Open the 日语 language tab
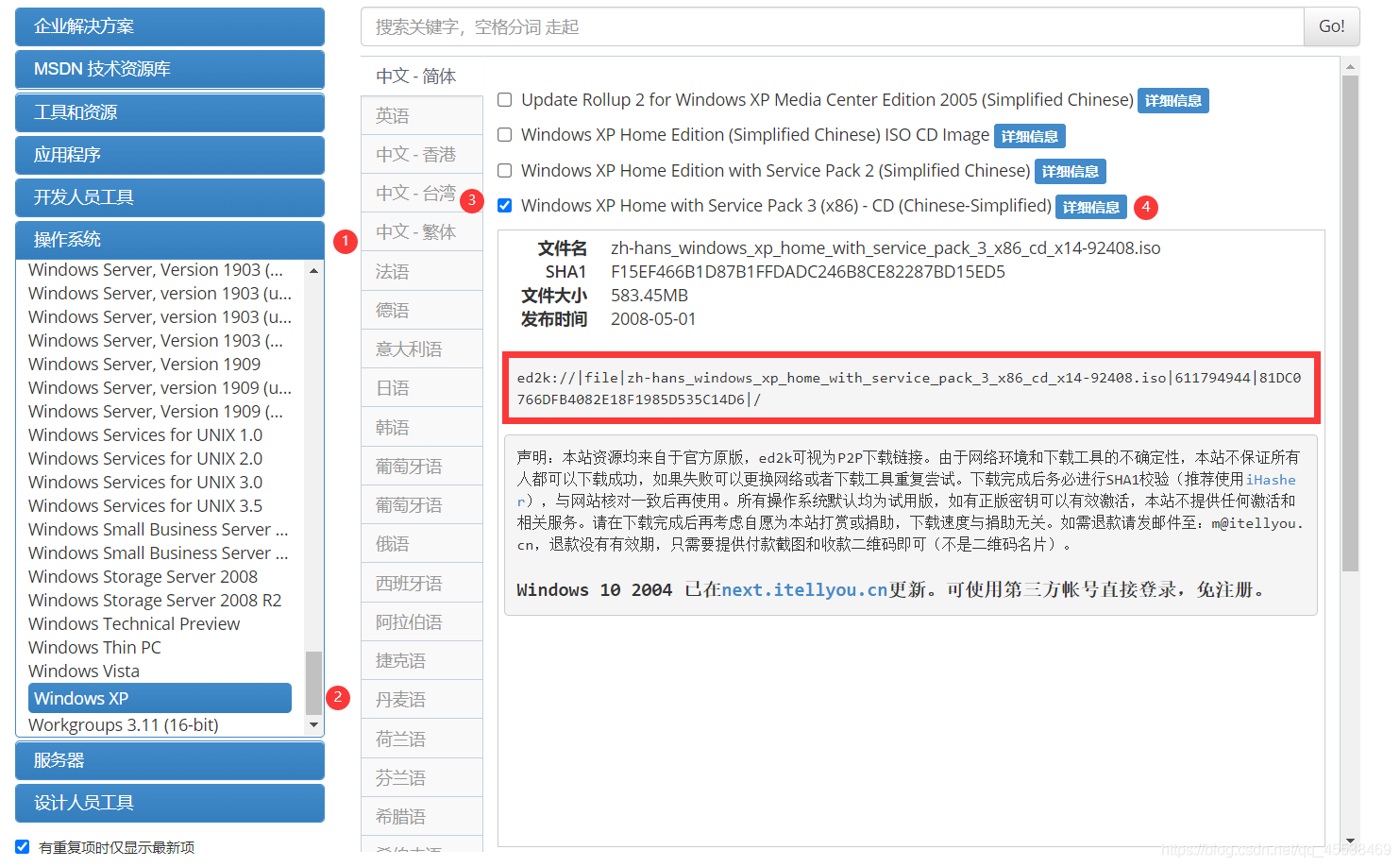This screenshot has height=867, width=1400. pos(421,388)
